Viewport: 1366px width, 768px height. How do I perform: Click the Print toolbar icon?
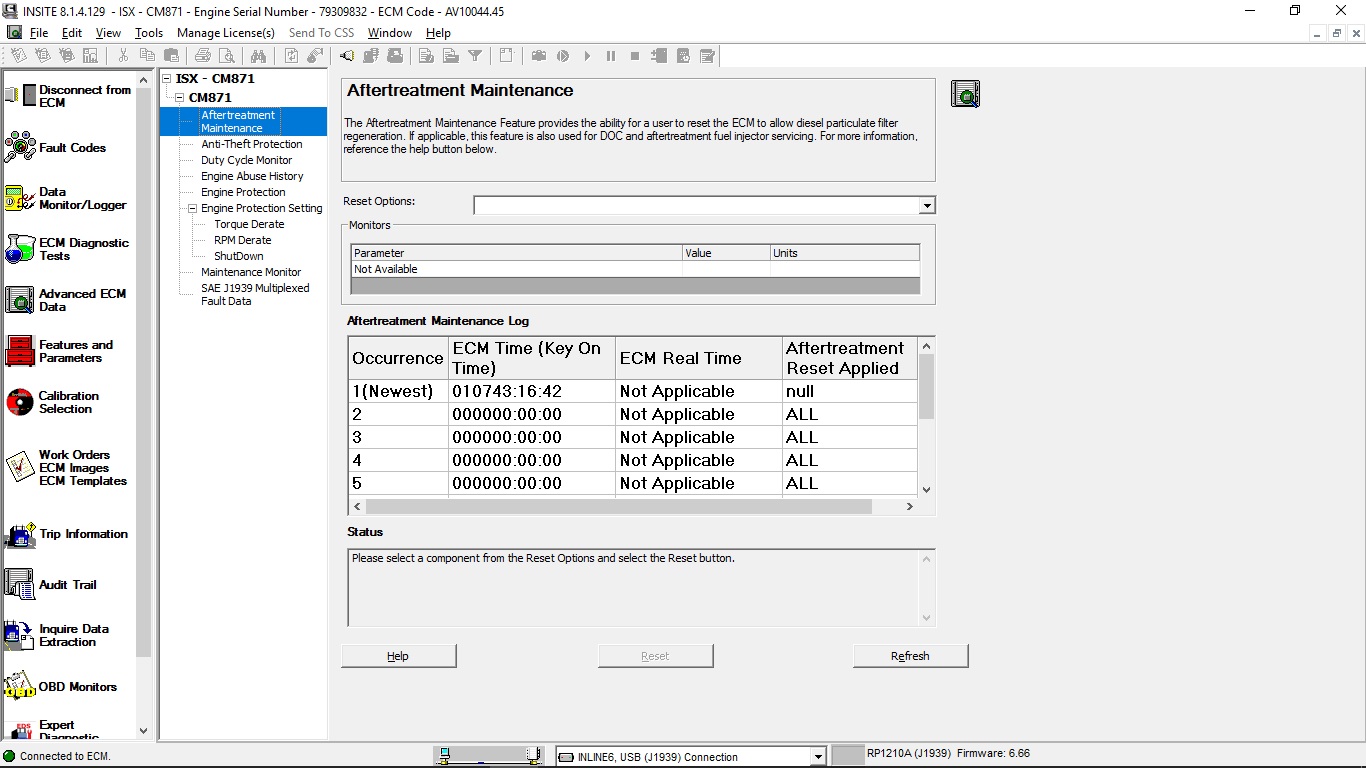coord(202,56)
